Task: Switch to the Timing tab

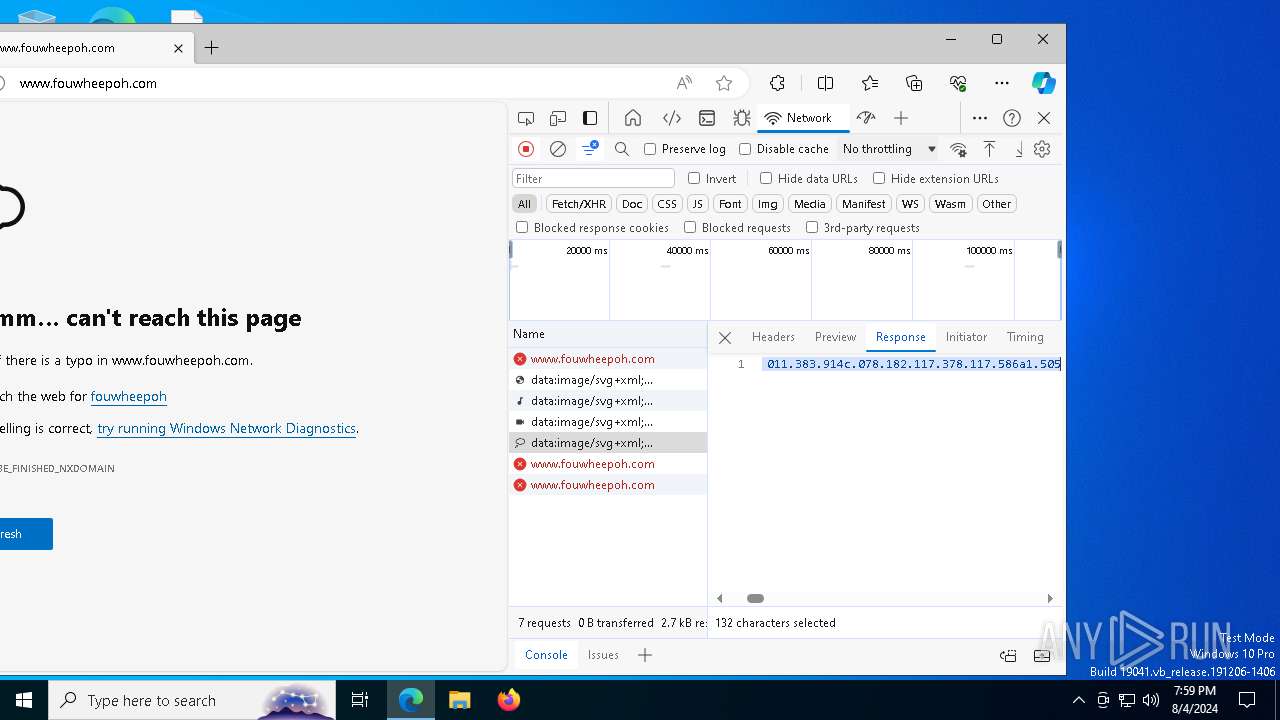Action: pos(1025,337)
